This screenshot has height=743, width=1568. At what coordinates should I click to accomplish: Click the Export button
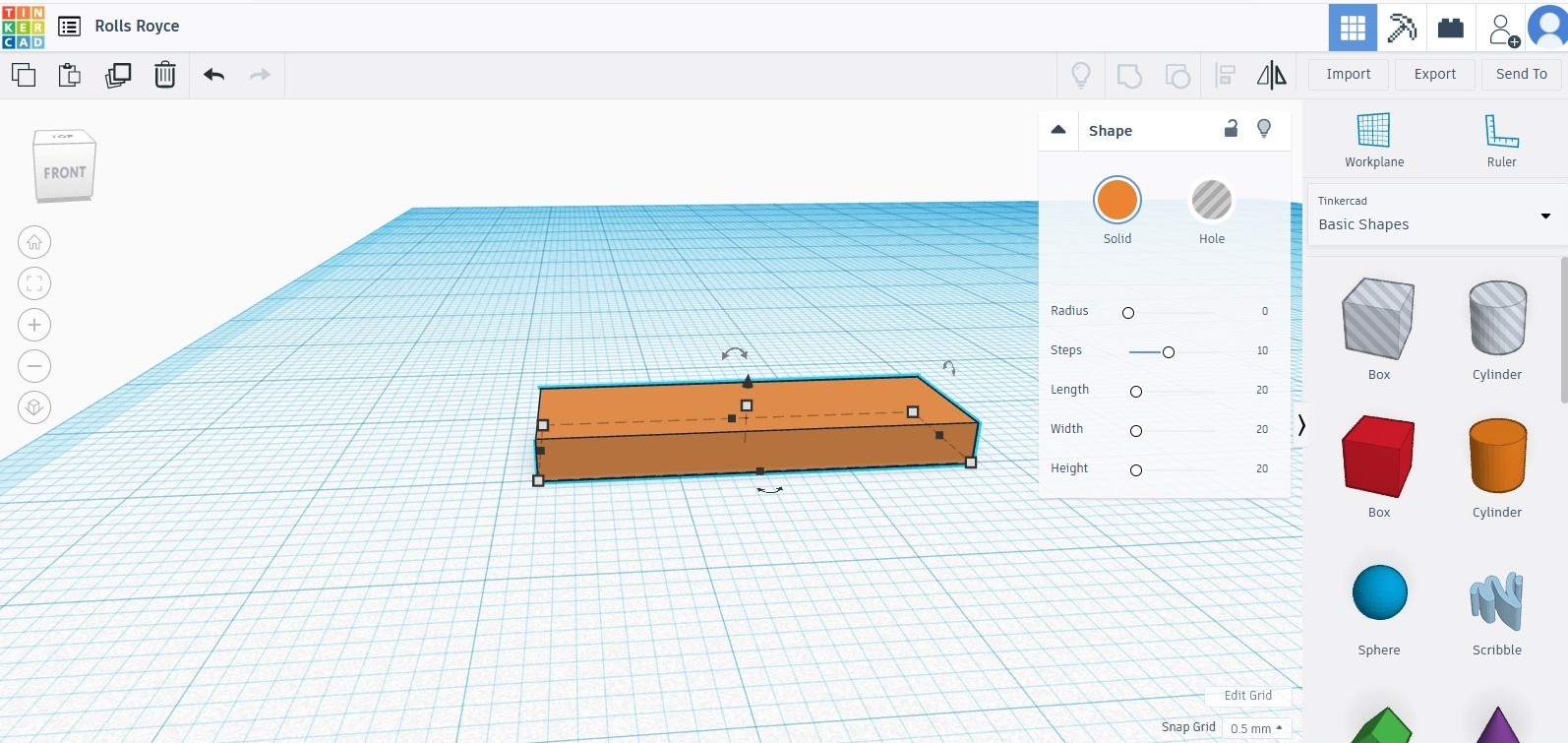(1435, 75)
